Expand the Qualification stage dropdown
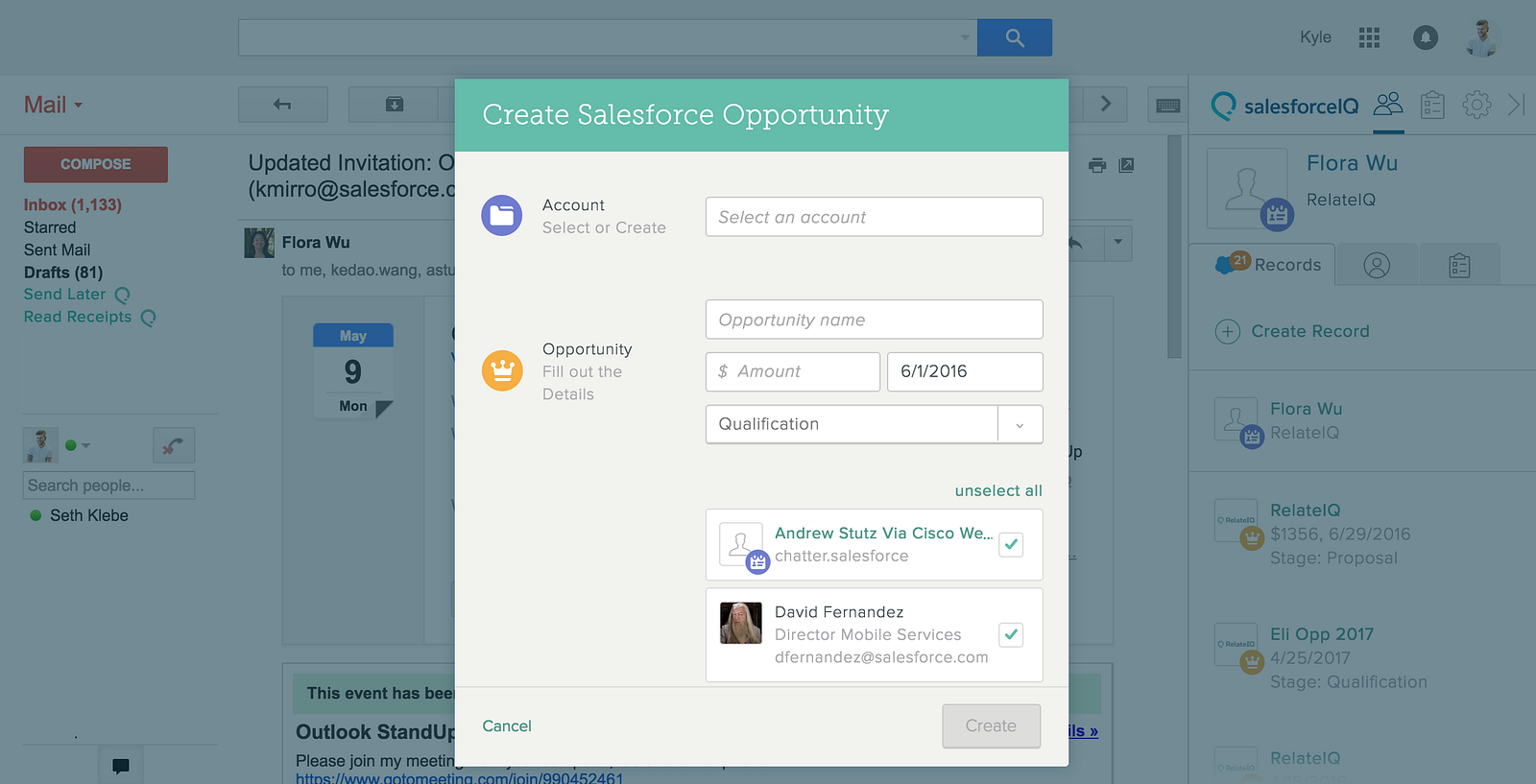This screenshot has height=784, width=1536. click(x=1020, y=424)
